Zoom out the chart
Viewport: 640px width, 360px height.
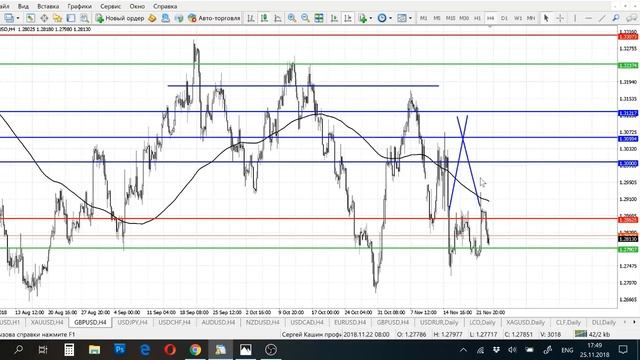click(305, 18)
